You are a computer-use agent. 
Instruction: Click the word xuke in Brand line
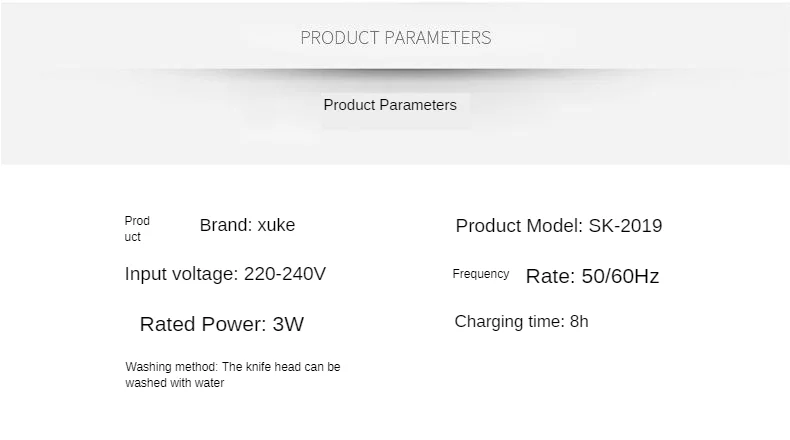point(276,225)
